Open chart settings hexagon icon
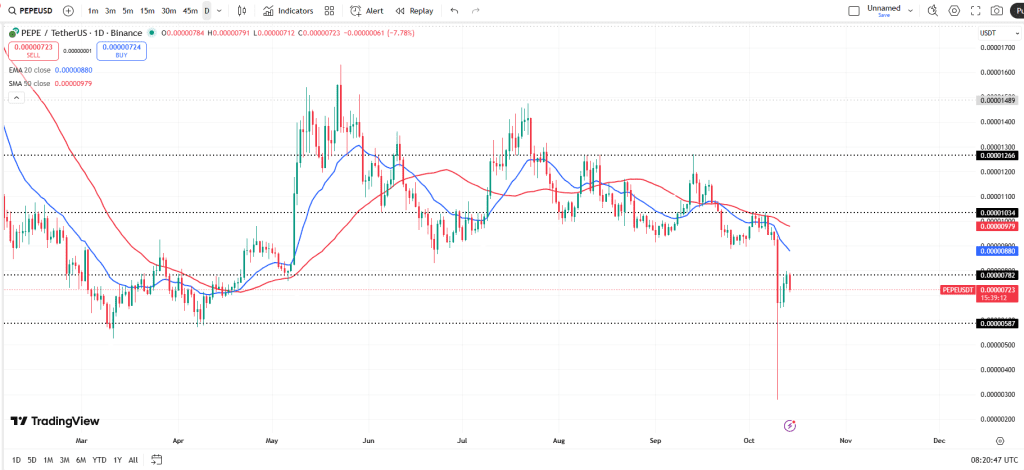 coord(953,11)
